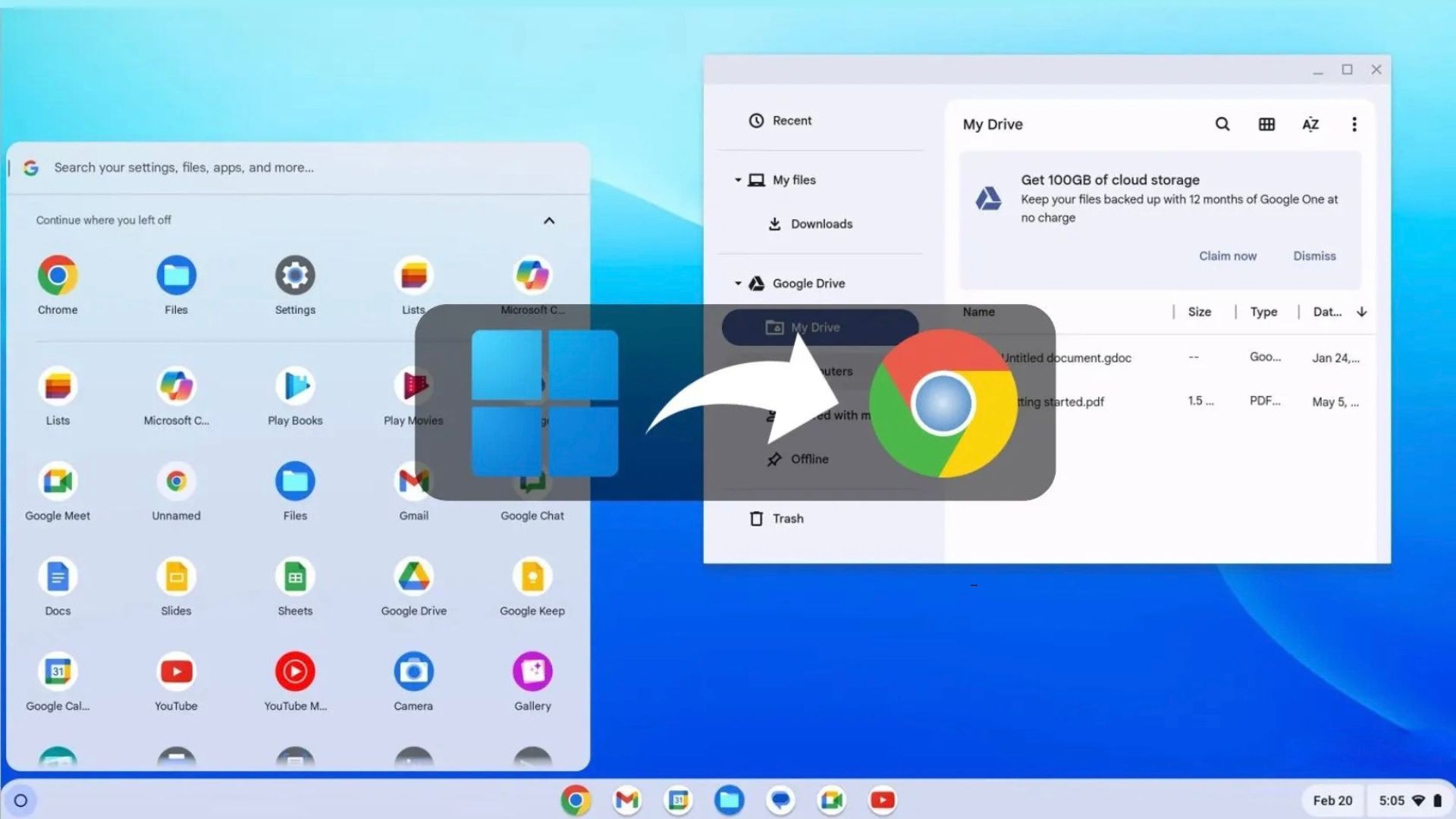Viewport: 1456px width, 819px height.
Task: Select the search icon in My Drive toolbar
Action: (x=1222, y=124)
